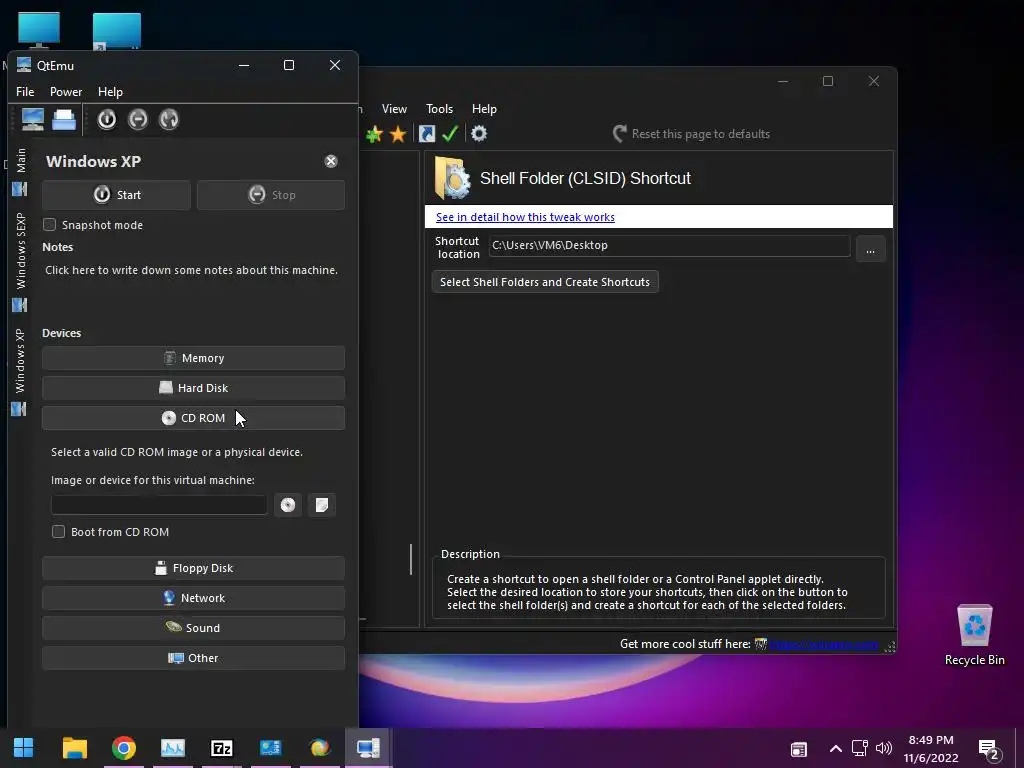Click the new virtual machine monitor toolbar icon
Image resolution: width=1024 pixels, height=768 pixels.
click(x=33, y=120)
